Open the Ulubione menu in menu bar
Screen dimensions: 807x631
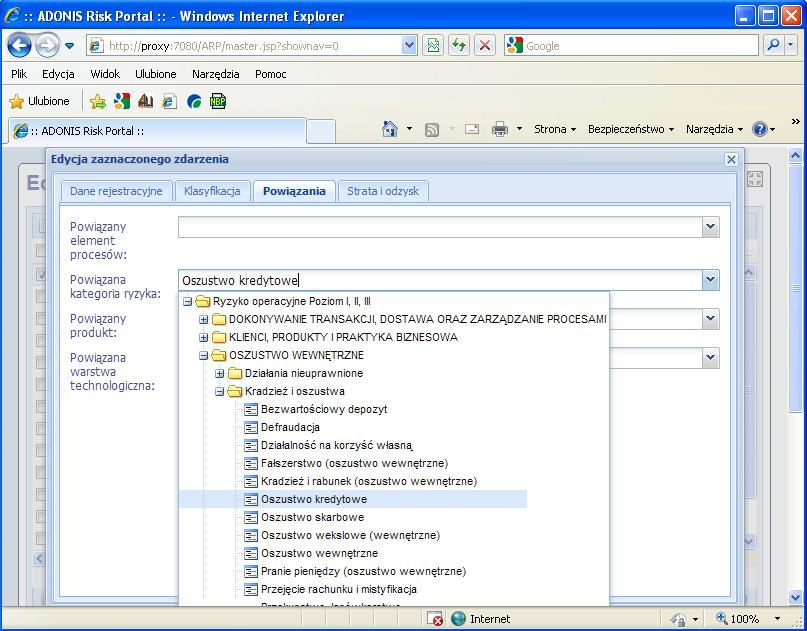[x=155, y=74]
